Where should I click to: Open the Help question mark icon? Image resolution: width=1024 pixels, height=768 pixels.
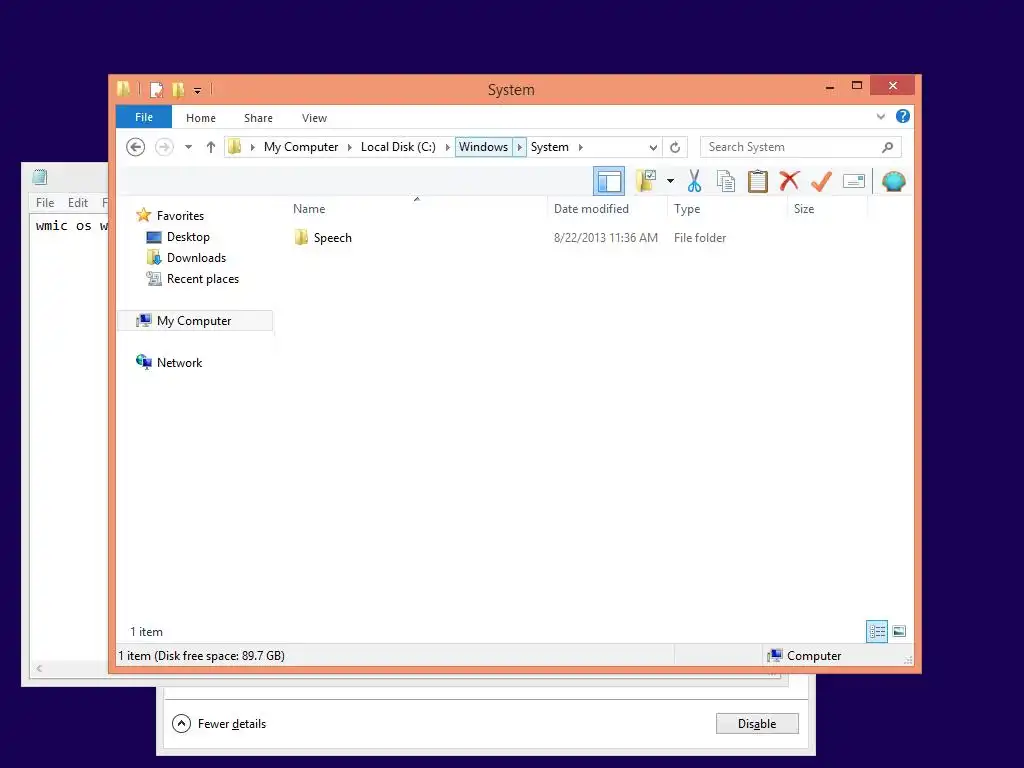click(x=903, y=116)
